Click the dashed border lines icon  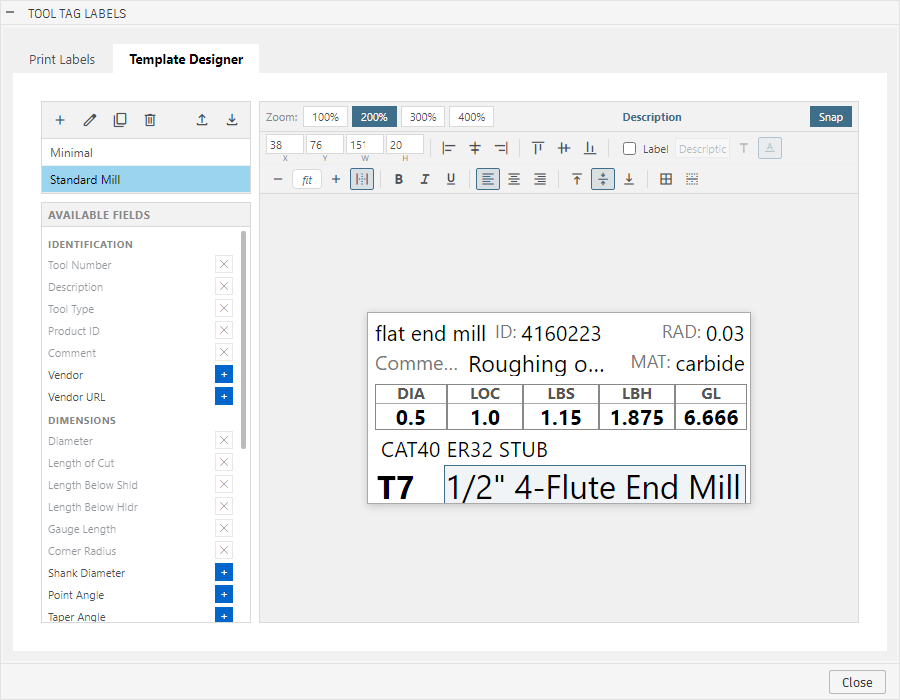[692, 179]
